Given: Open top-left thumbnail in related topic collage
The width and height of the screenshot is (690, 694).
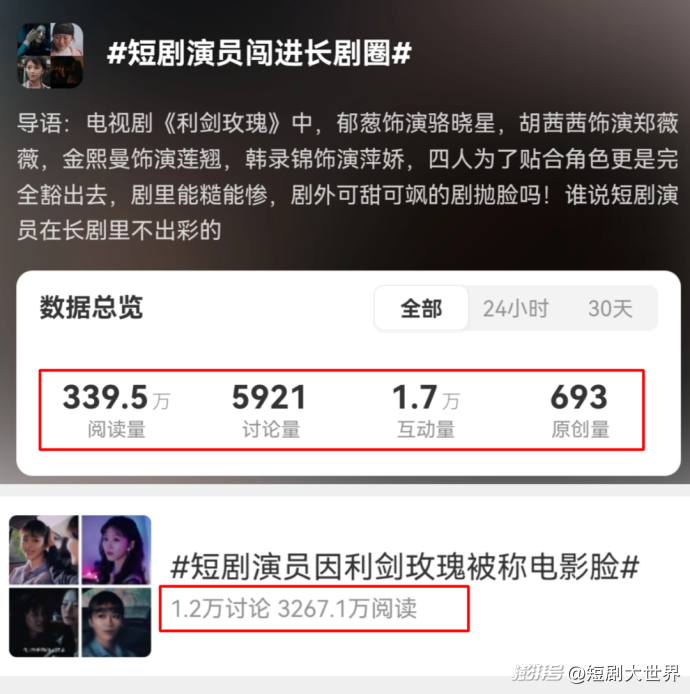Looking at the screenshot, I should (44, 550).
